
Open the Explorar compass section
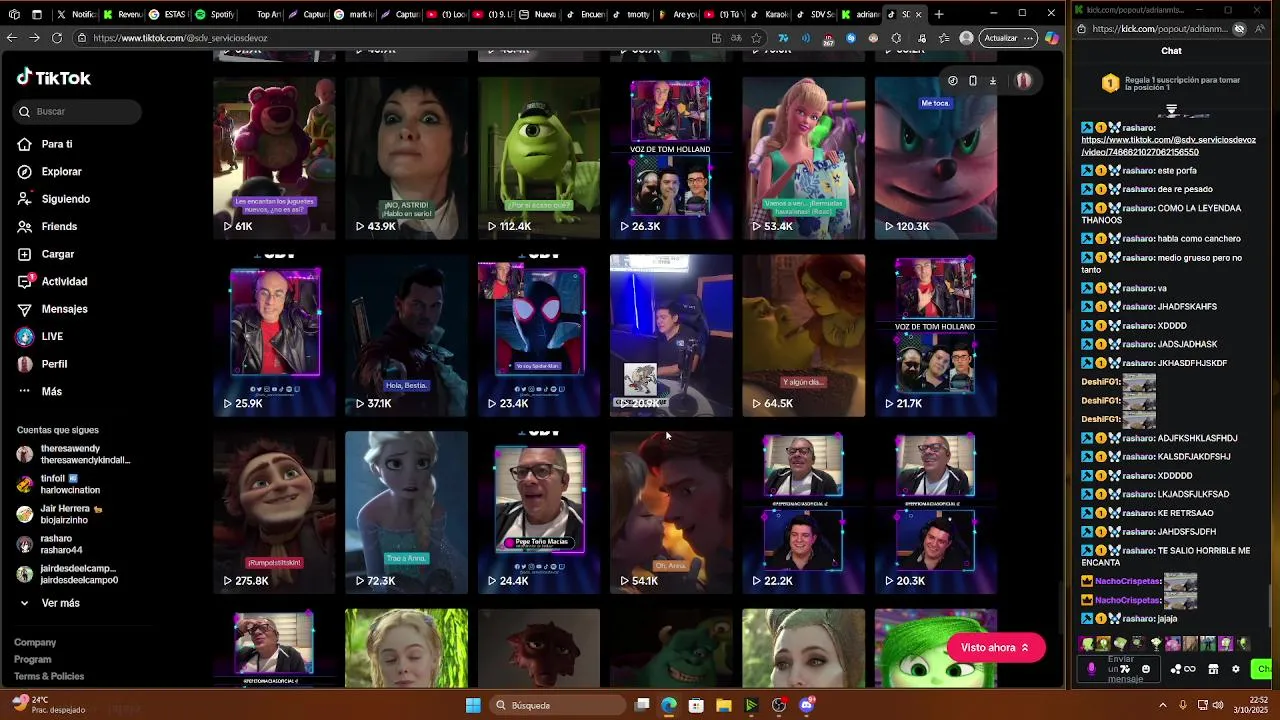pos(61,172)
